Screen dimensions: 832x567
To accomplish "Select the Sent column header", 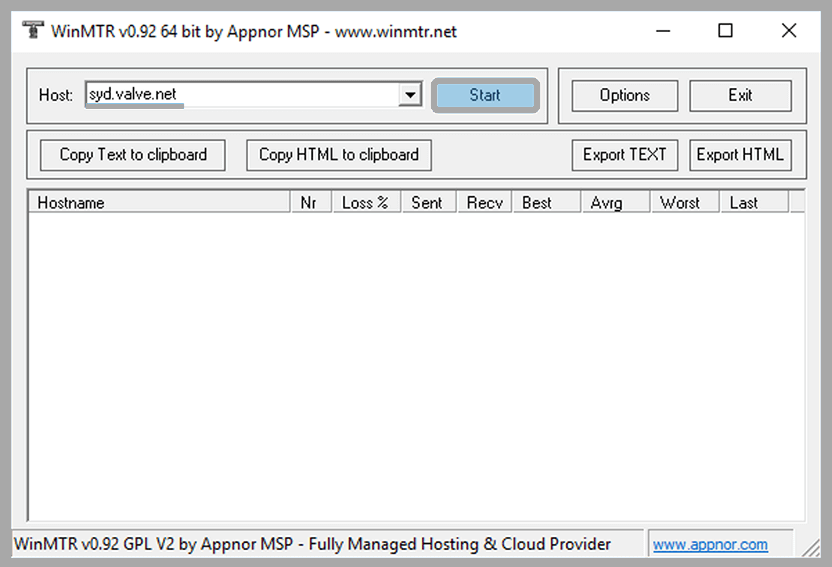I will coord(427,203).
